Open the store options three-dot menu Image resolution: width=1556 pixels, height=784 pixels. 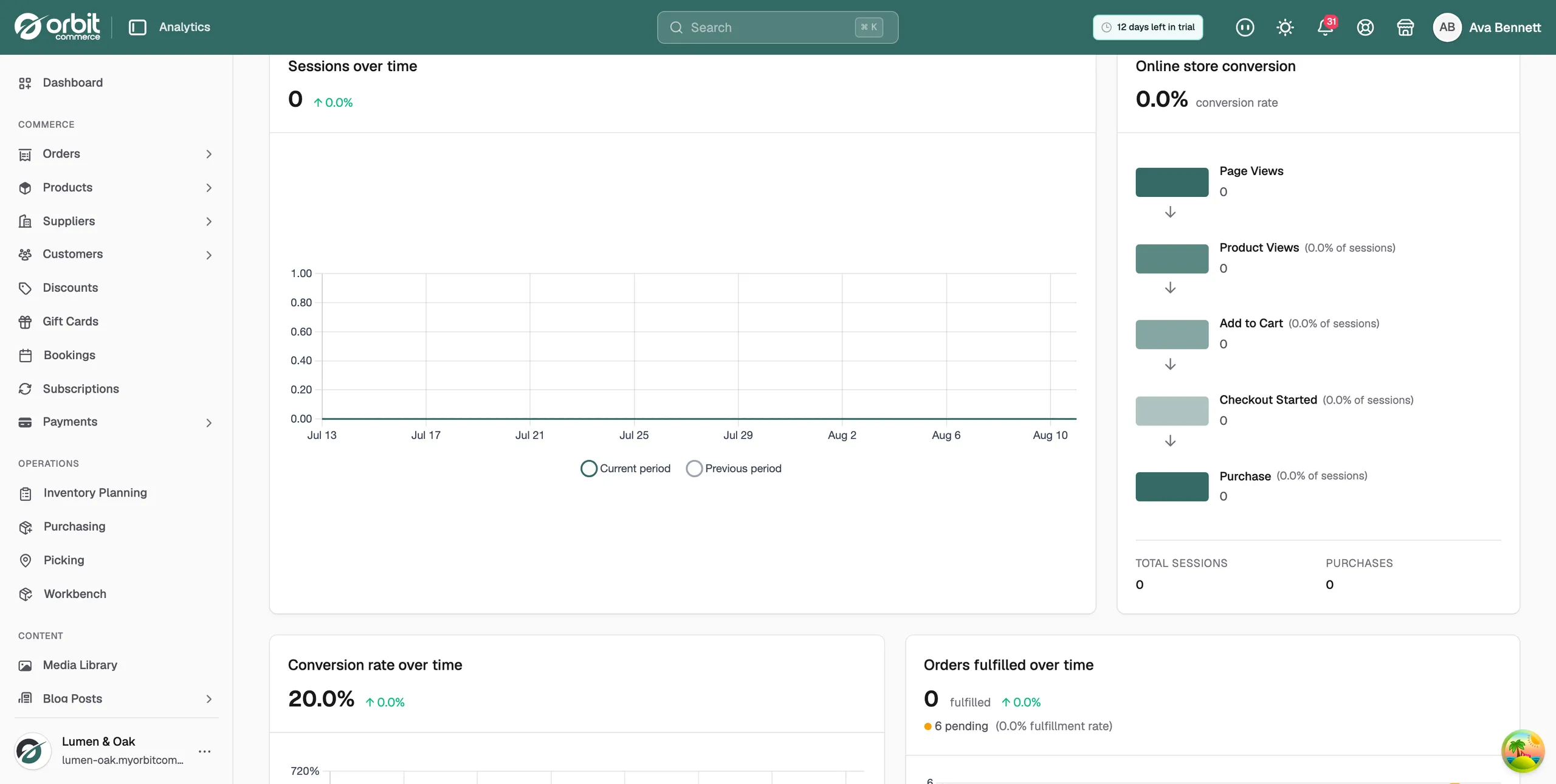pyautogui.click(x=205, y=751)
